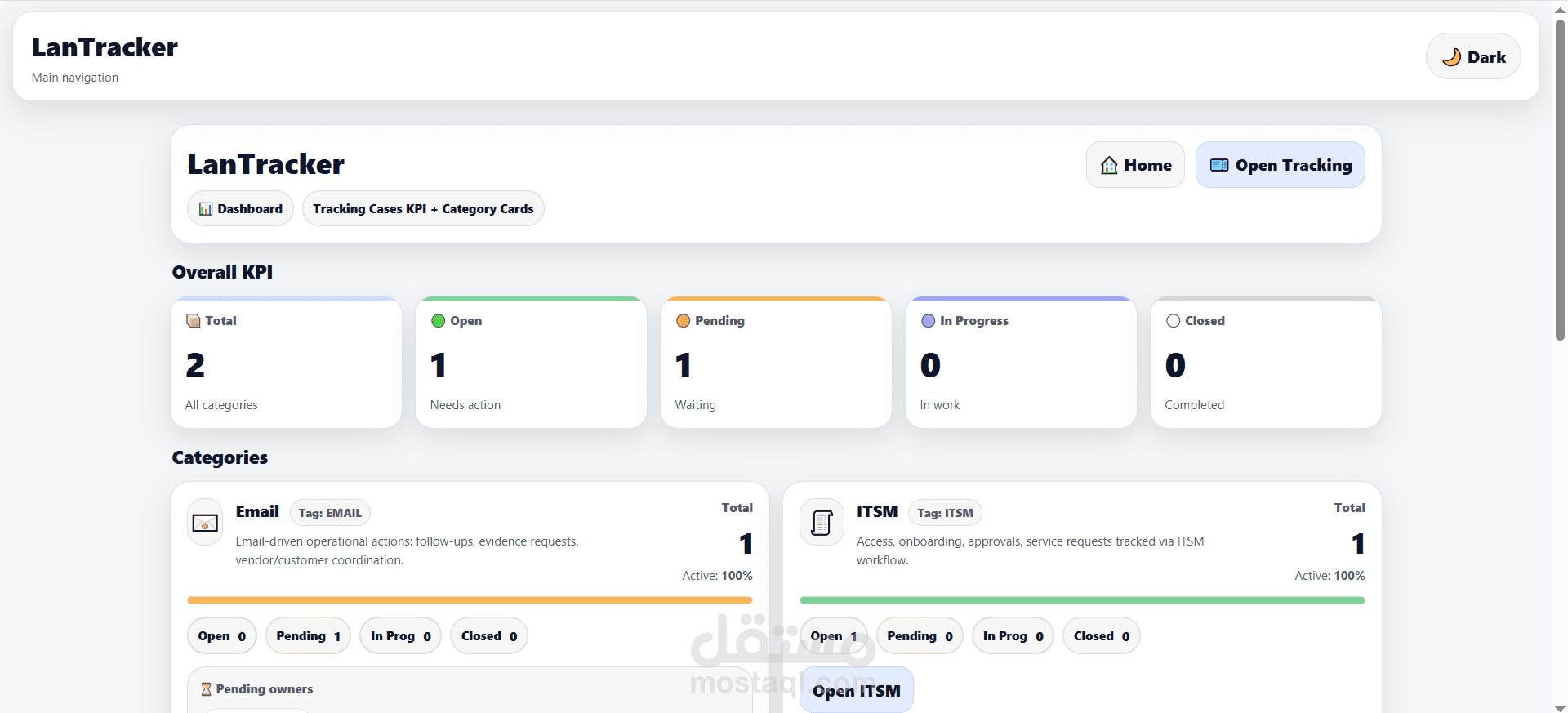Go to Home page
1568x713 pixels.
click(x=1135, y=165)
